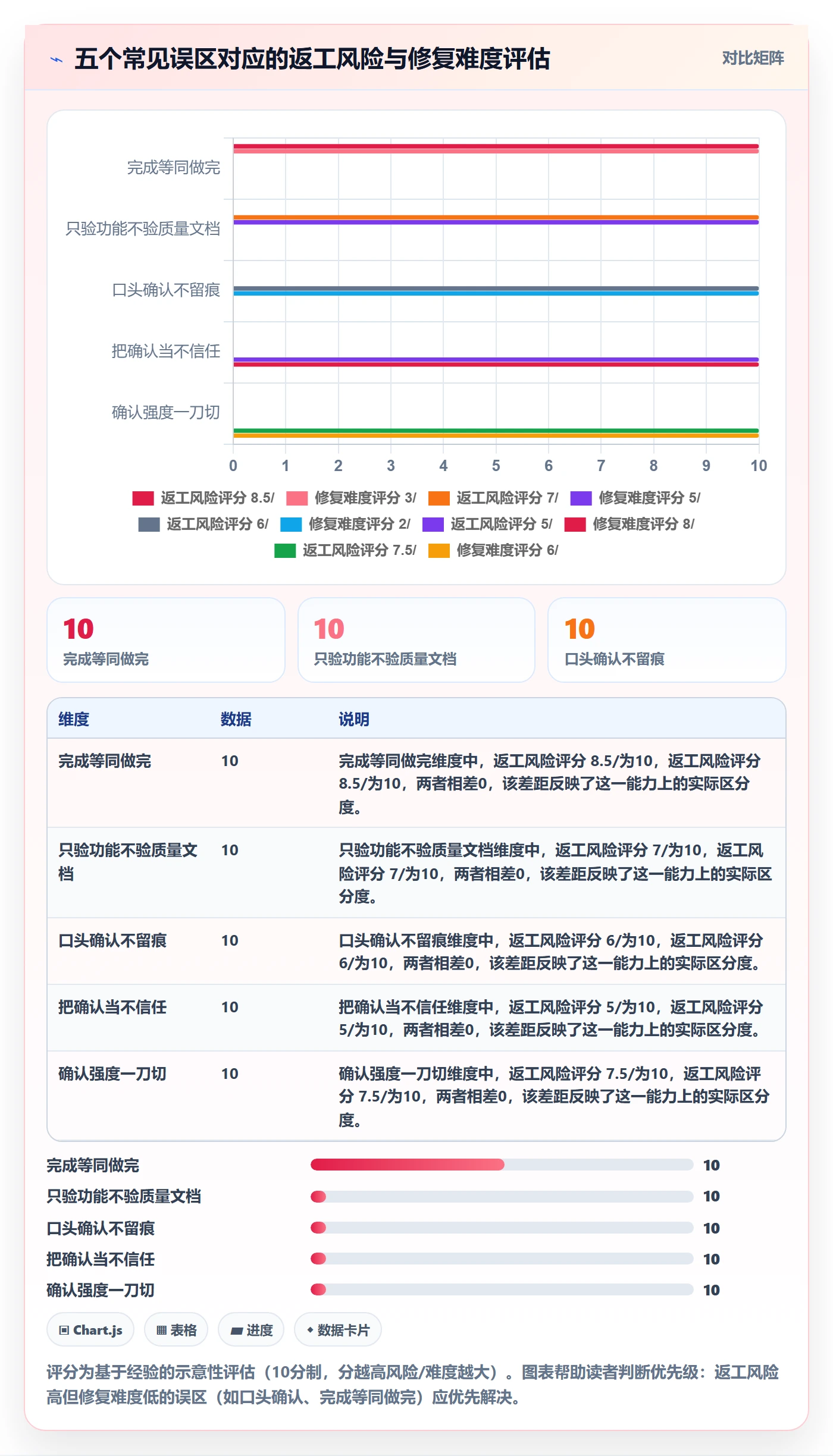Click the 说明 cell in the 口头确认不留痕 table row
The width and height of the screenshot is (833, 1456).
tap(556, 952)
